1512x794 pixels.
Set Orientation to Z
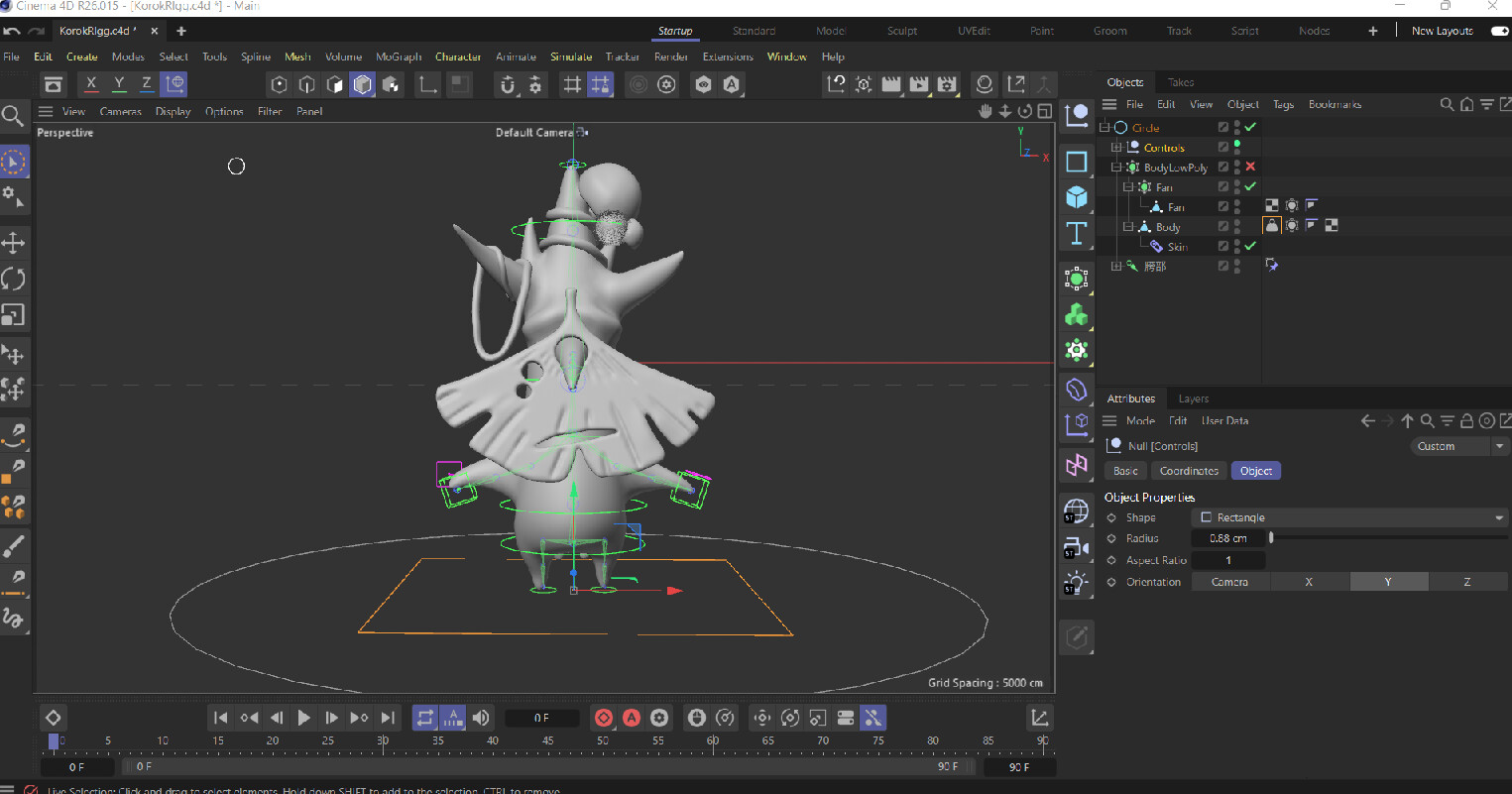click(1467, 582)
